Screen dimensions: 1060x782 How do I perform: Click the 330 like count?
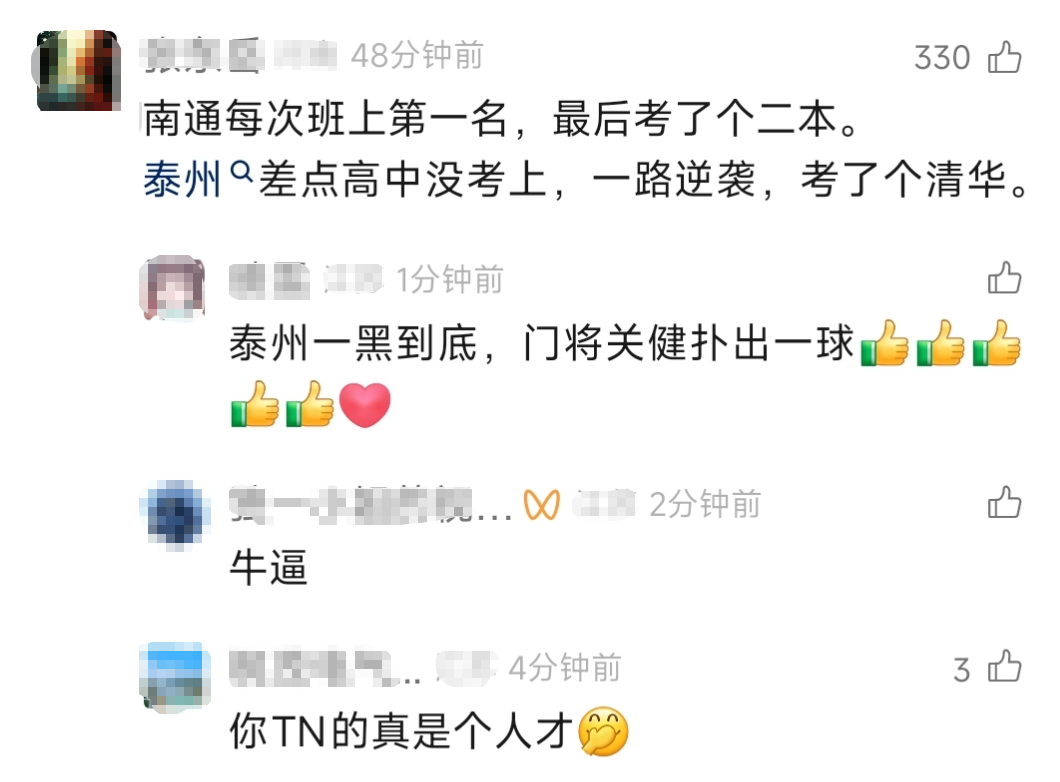942,57
